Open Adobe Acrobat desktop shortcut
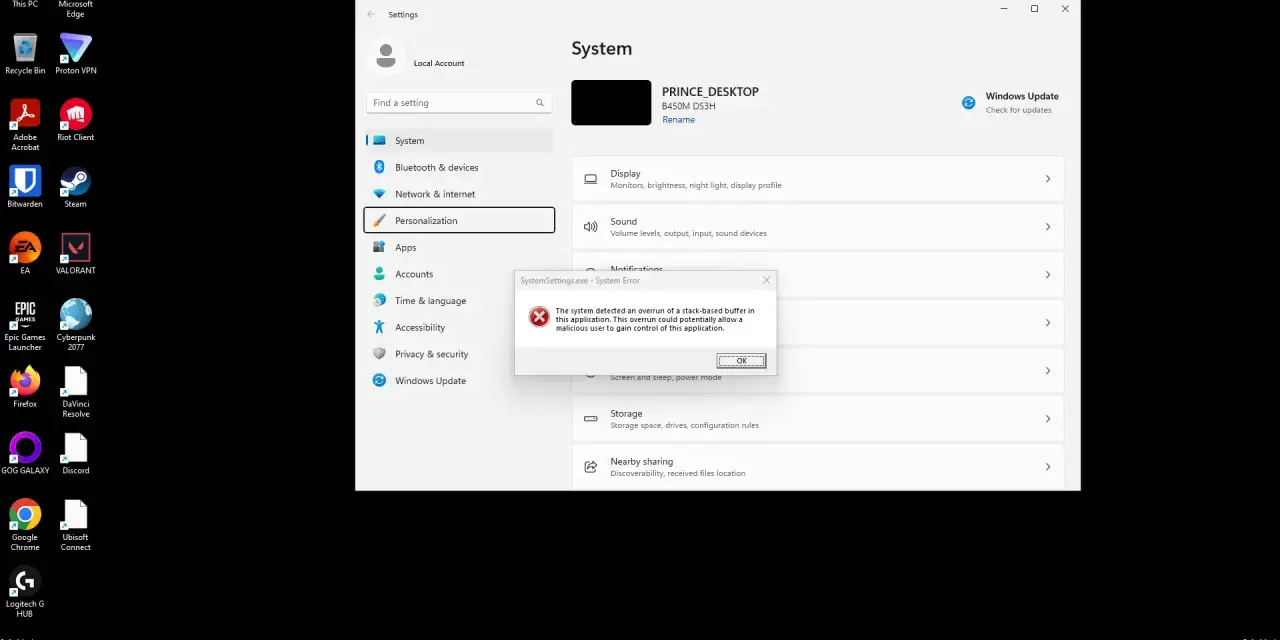This screenshot has width=1280, height=640. tap(25, 125)
